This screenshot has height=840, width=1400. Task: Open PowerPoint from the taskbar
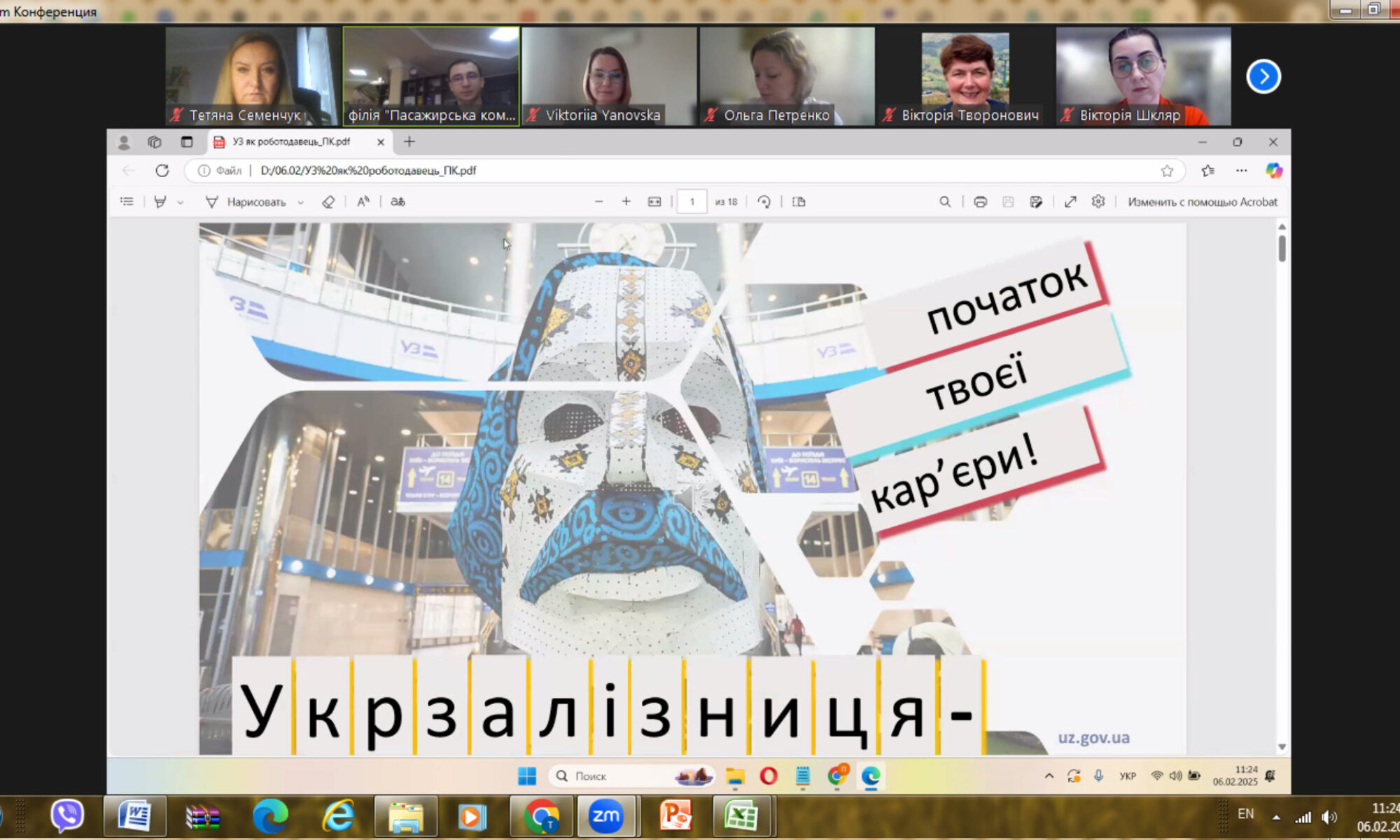pos(675,815)
